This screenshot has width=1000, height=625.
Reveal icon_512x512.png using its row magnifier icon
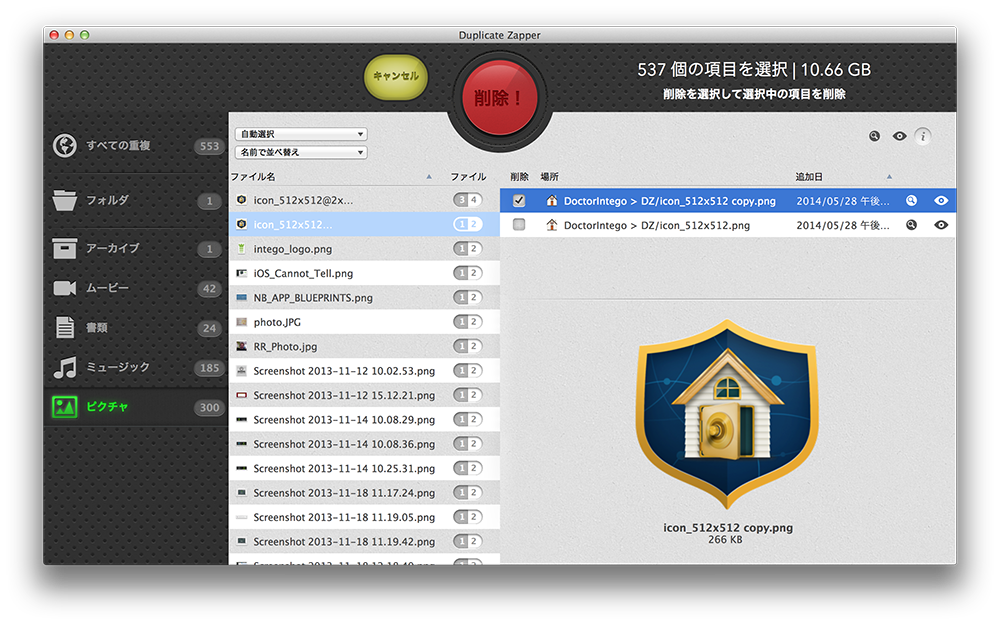tap(911, 225)
